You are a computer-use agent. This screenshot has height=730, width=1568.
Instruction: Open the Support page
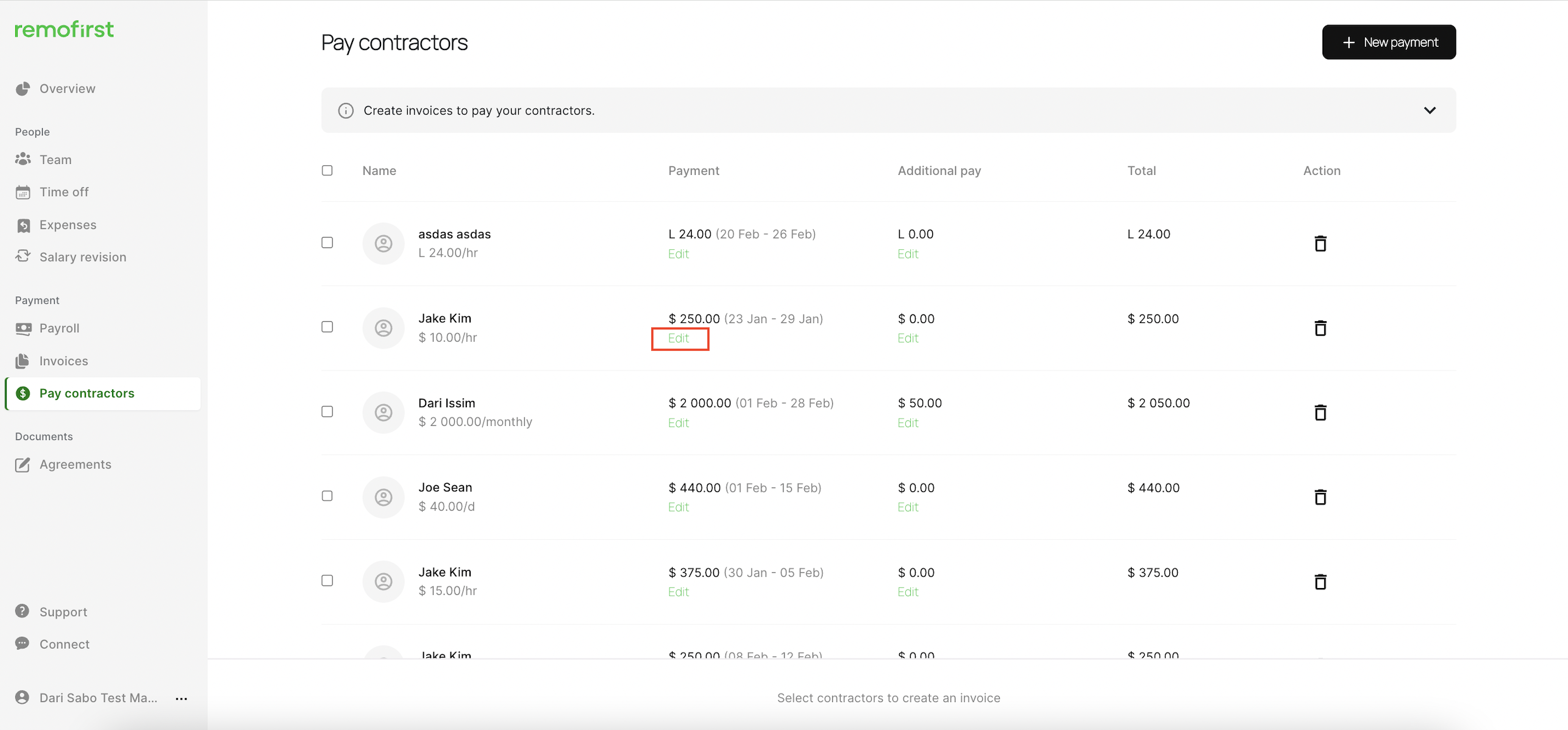(63, 612)
